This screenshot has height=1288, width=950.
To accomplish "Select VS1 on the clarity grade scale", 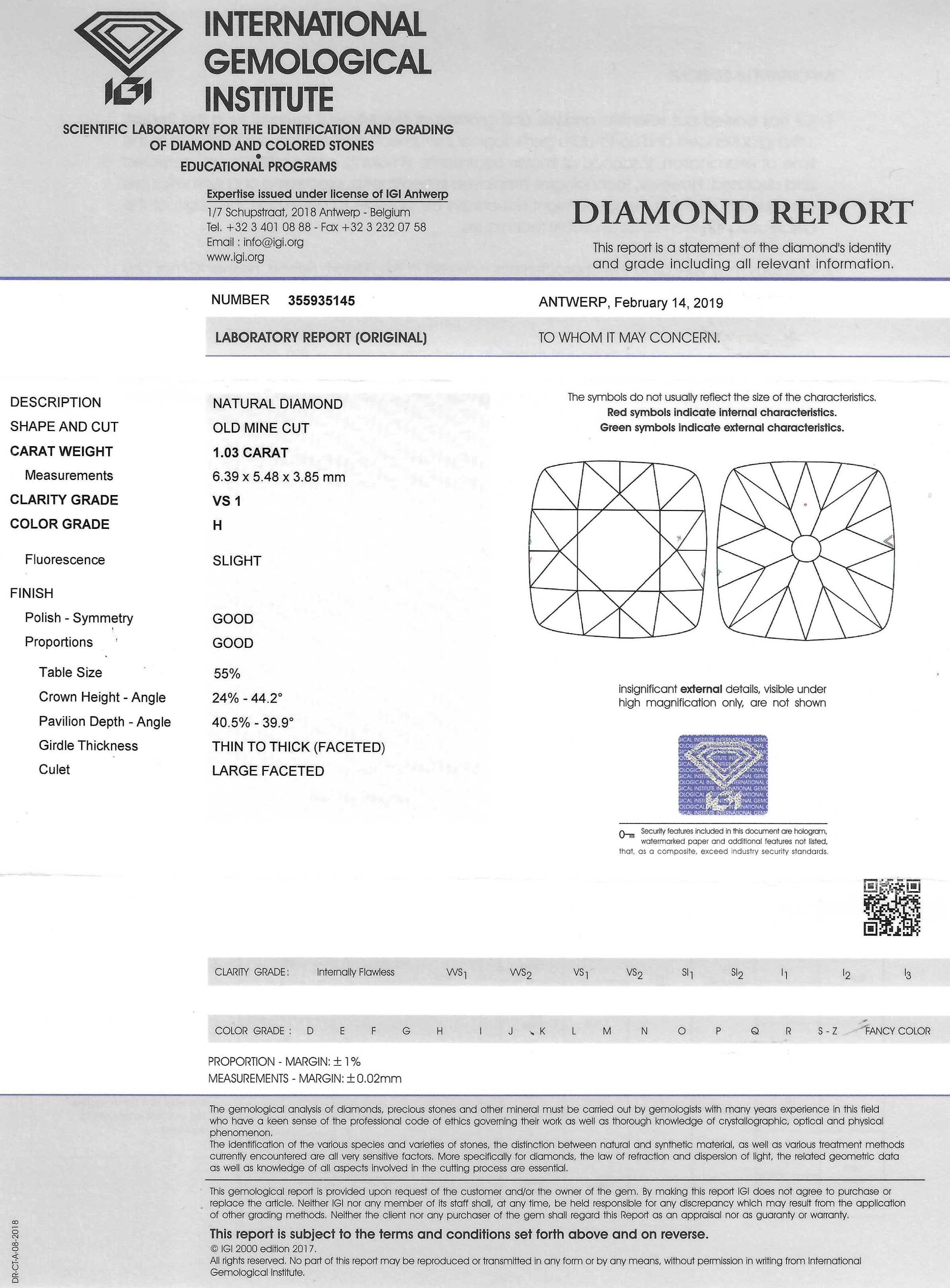I will point(580,973).
